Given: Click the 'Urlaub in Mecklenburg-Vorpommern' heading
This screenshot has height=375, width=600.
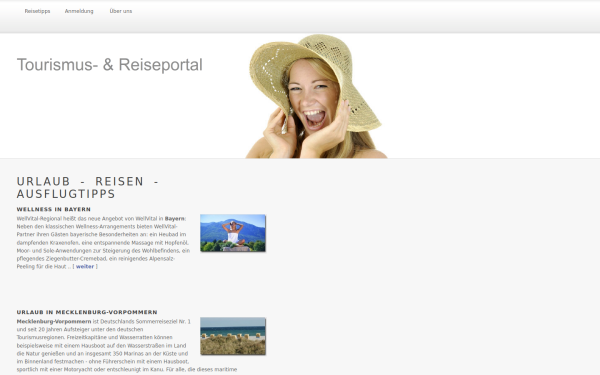Looking at the screenshot, I should pos(87,312).
